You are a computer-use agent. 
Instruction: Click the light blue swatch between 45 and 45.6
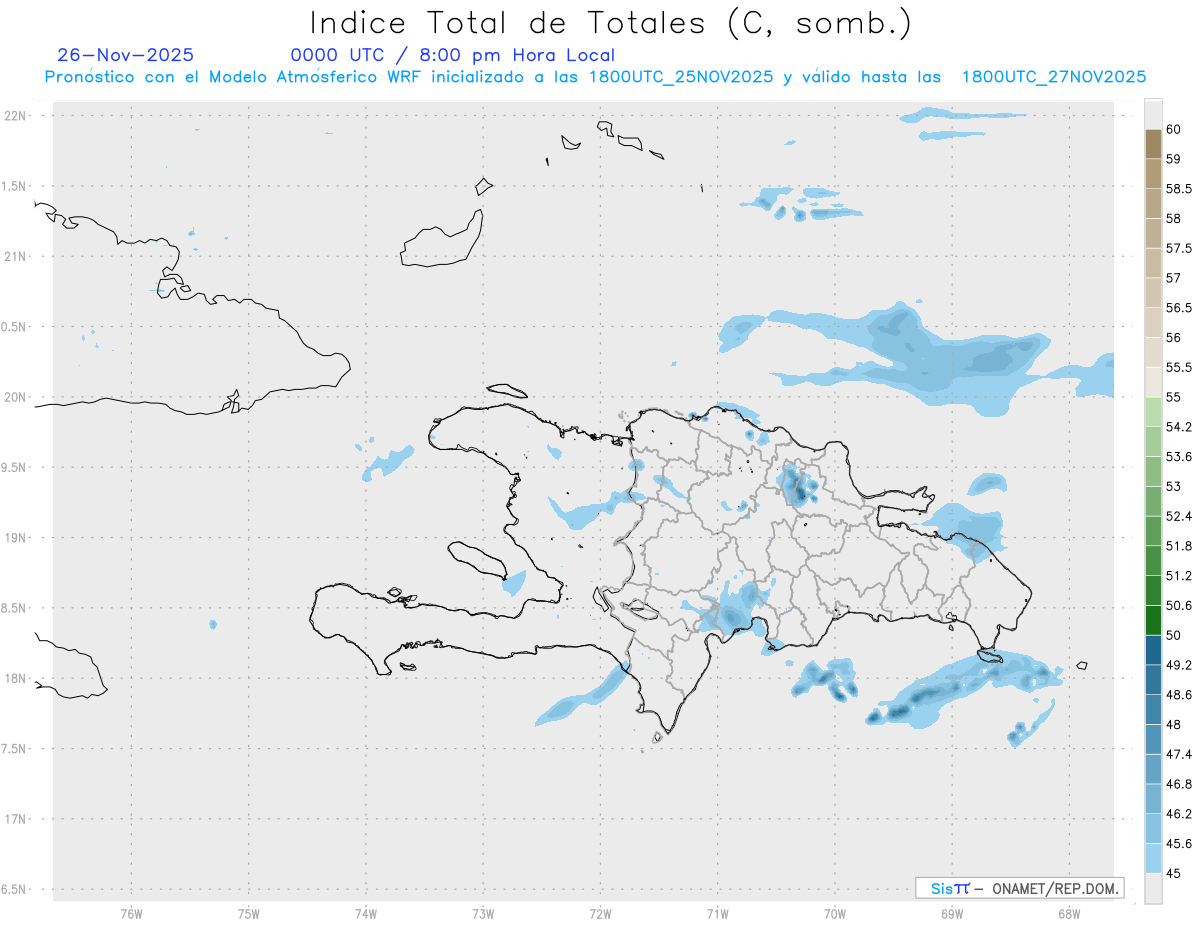point(1153,858)
